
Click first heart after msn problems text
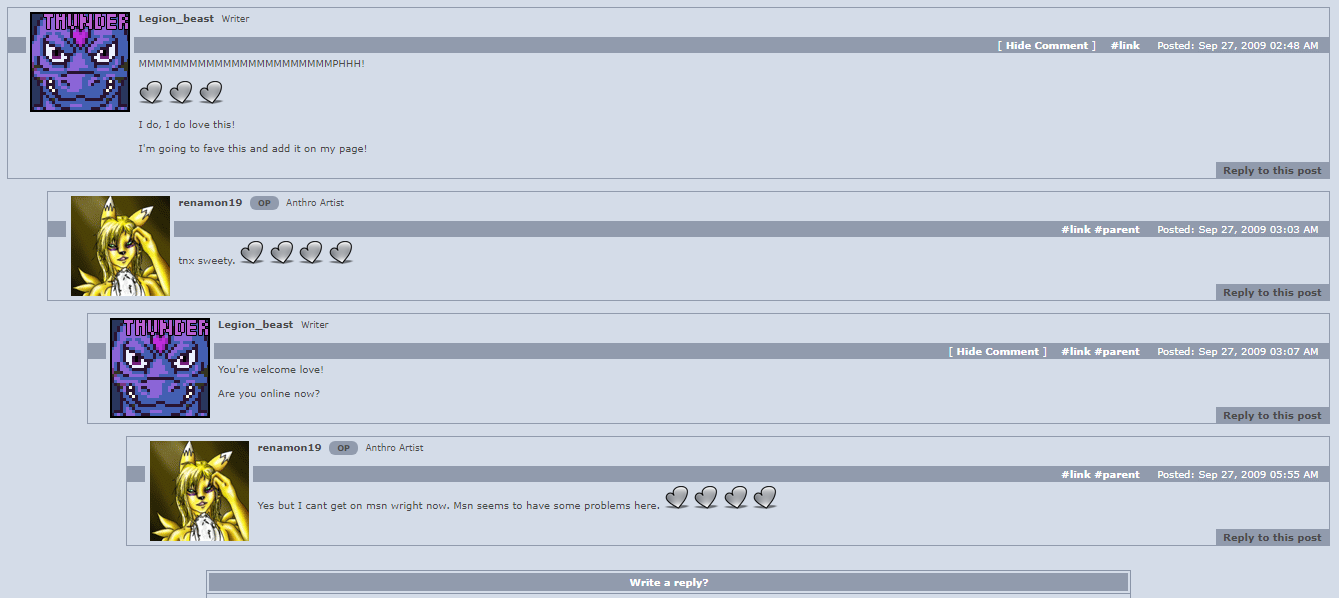tap(677, 497)
